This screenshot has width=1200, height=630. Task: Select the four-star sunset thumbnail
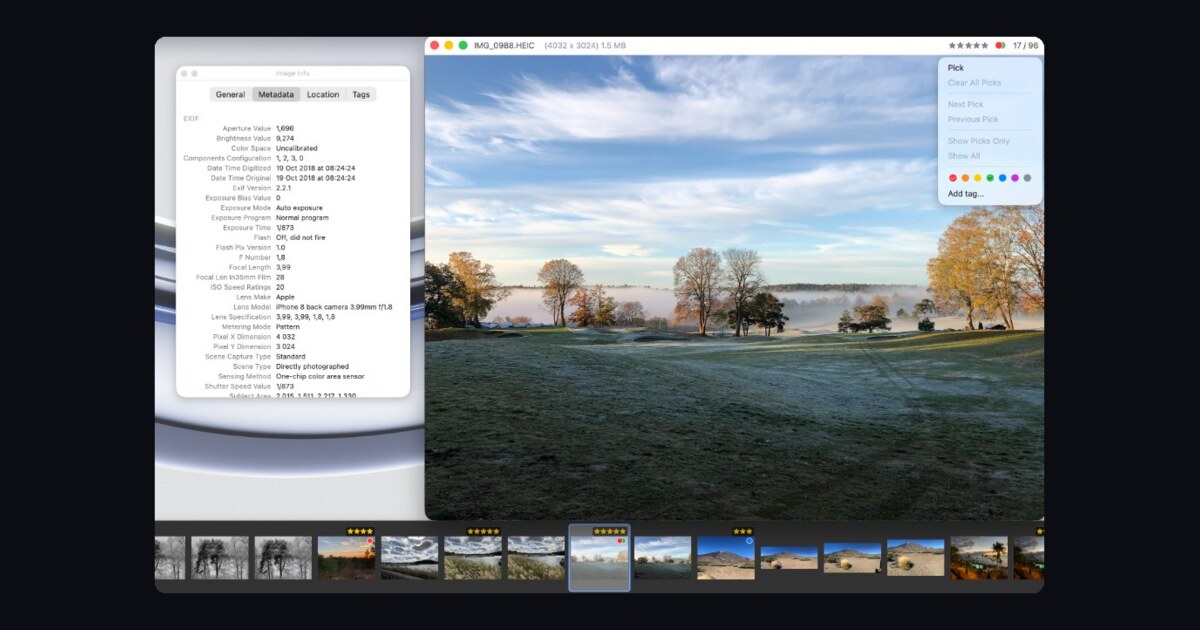346,557
